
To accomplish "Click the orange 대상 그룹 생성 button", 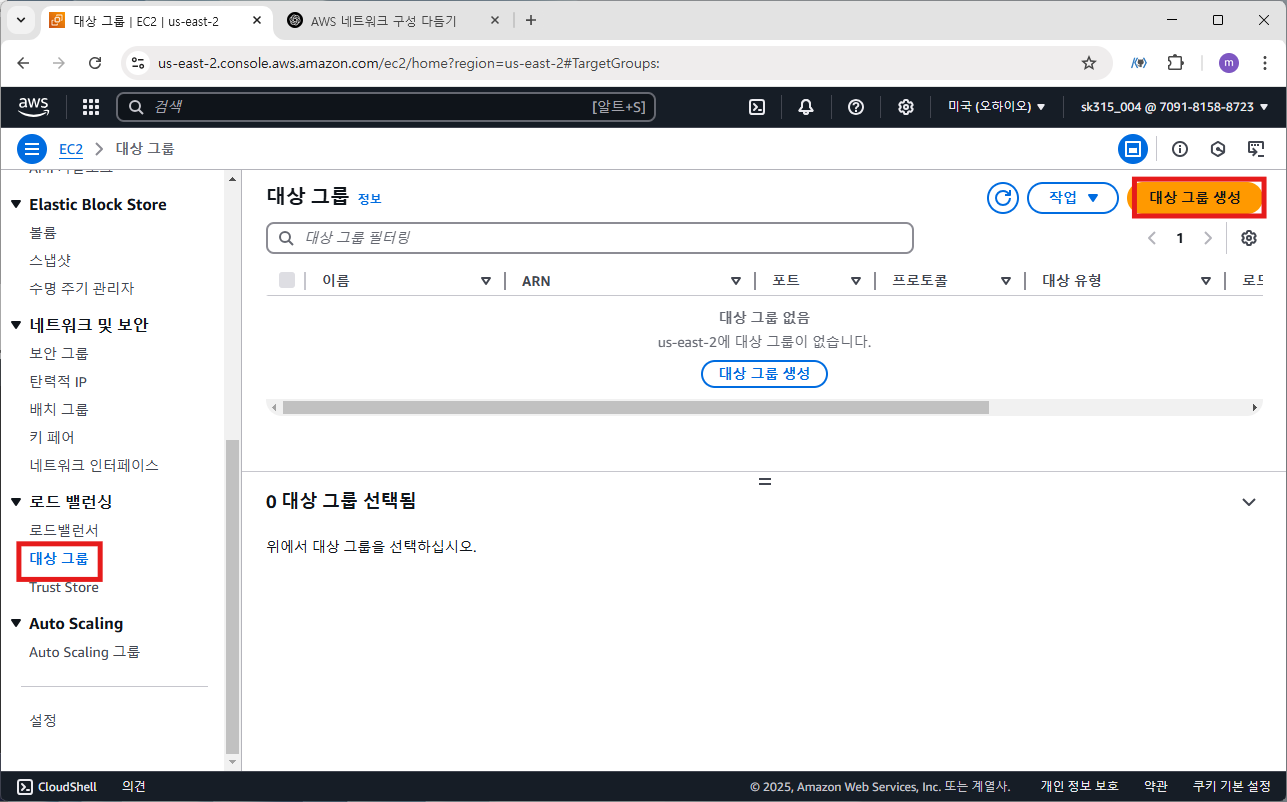I will coord(1195,198).
